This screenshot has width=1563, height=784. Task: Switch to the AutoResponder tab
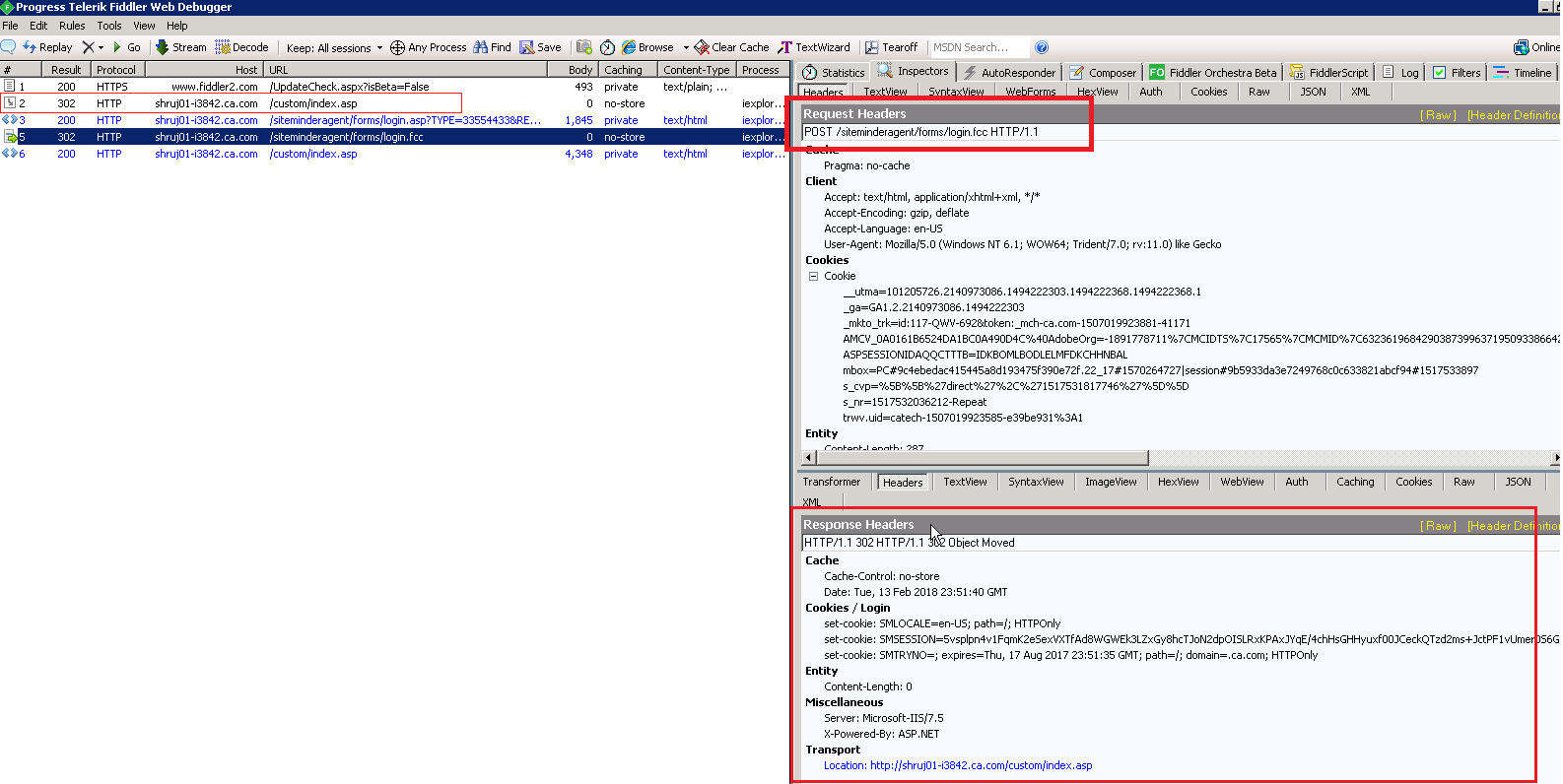click(x=1009, y=73)
